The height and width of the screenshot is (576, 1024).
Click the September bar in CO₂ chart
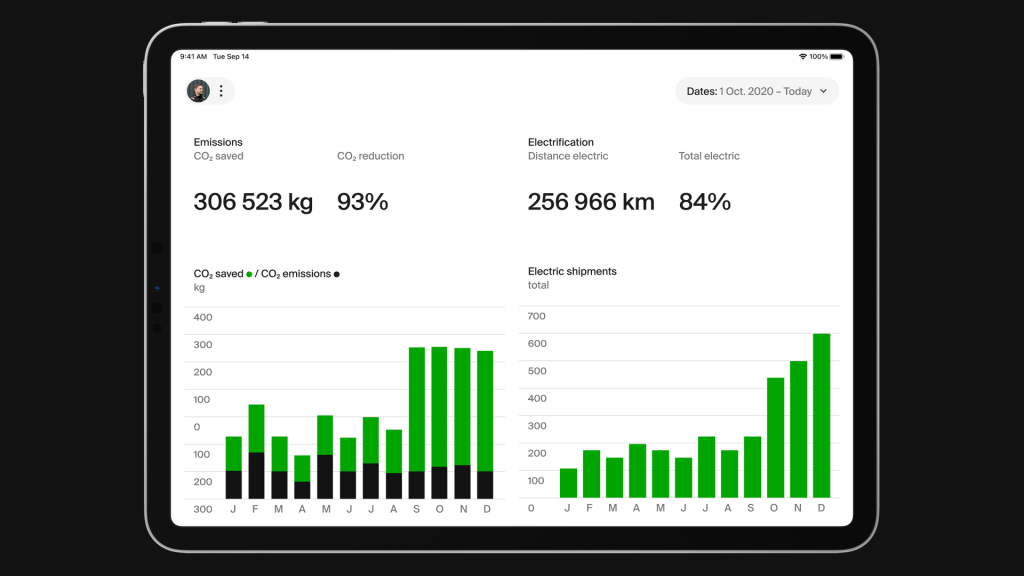pyautogui.click(x=417, y=423)
